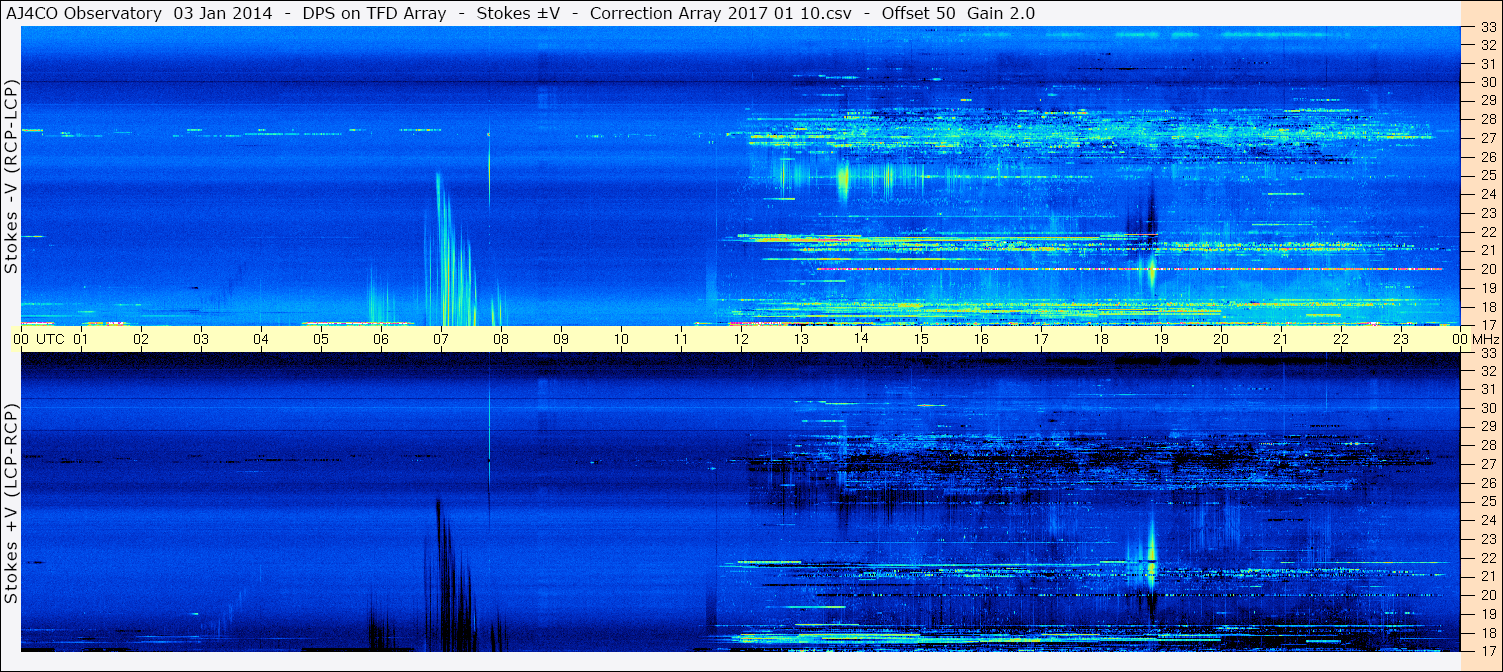Viewport: 1503px width, 672px height.
Task: Click the AJ4CO Observatory title text
Action: [84, 13]
